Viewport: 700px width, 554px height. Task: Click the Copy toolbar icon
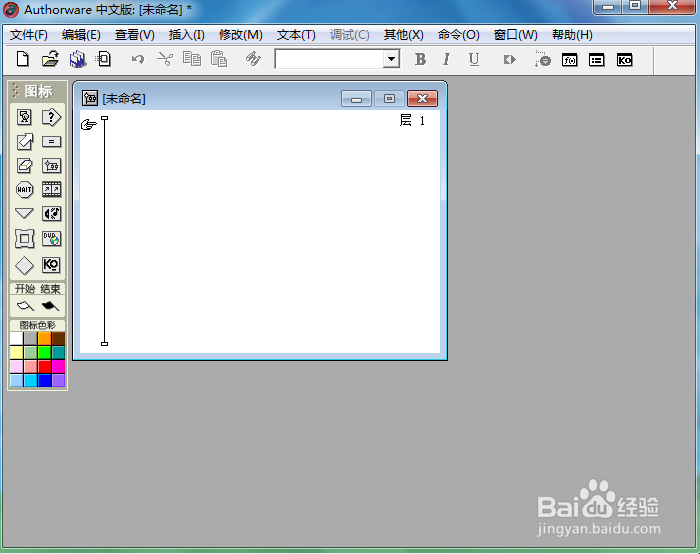192,59
